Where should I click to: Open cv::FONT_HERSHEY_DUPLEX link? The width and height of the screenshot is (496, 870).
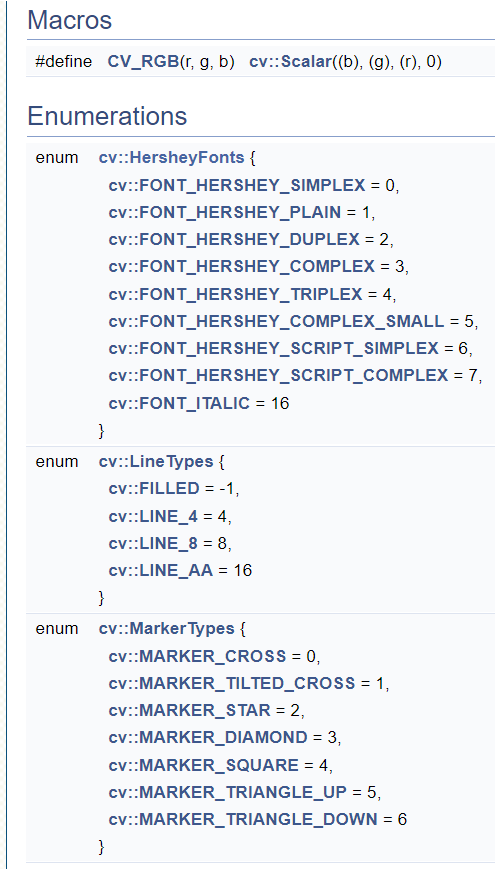(234, 239)
